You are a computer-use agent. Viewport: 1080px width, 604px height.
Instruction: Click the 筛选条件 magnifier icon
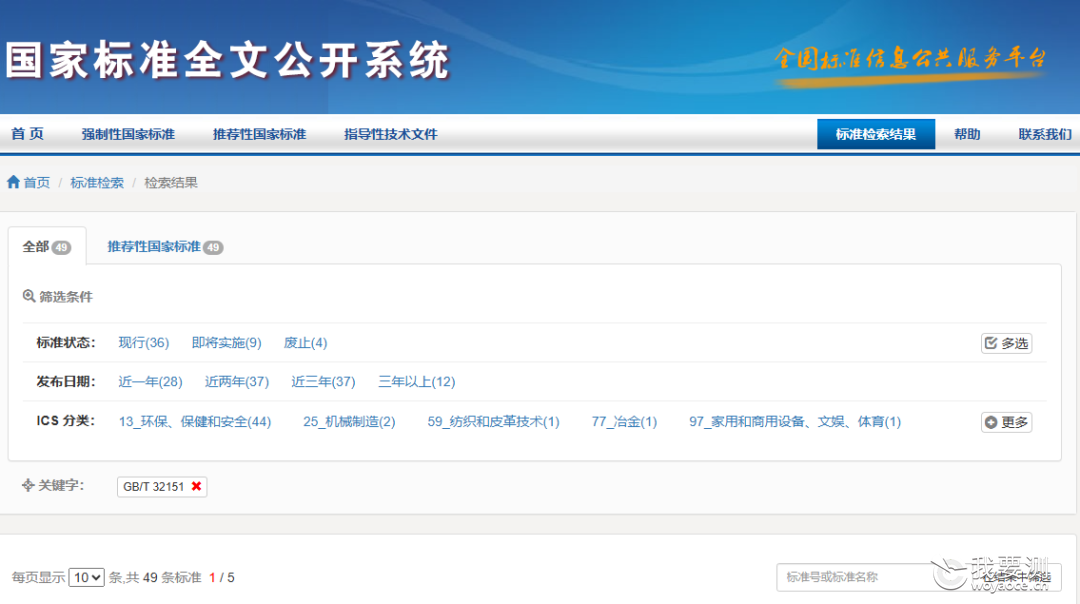[28, 296]
